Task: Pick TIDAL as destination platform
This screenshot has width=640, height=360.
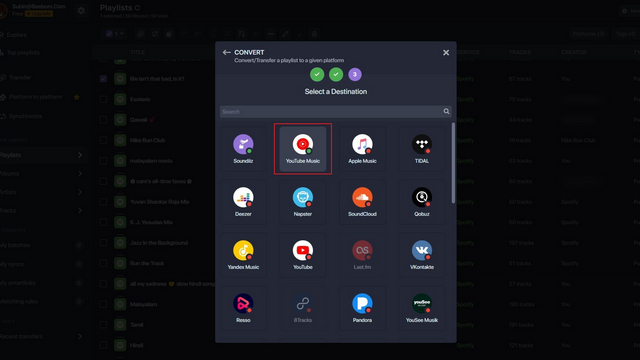Action: [422, 149]
